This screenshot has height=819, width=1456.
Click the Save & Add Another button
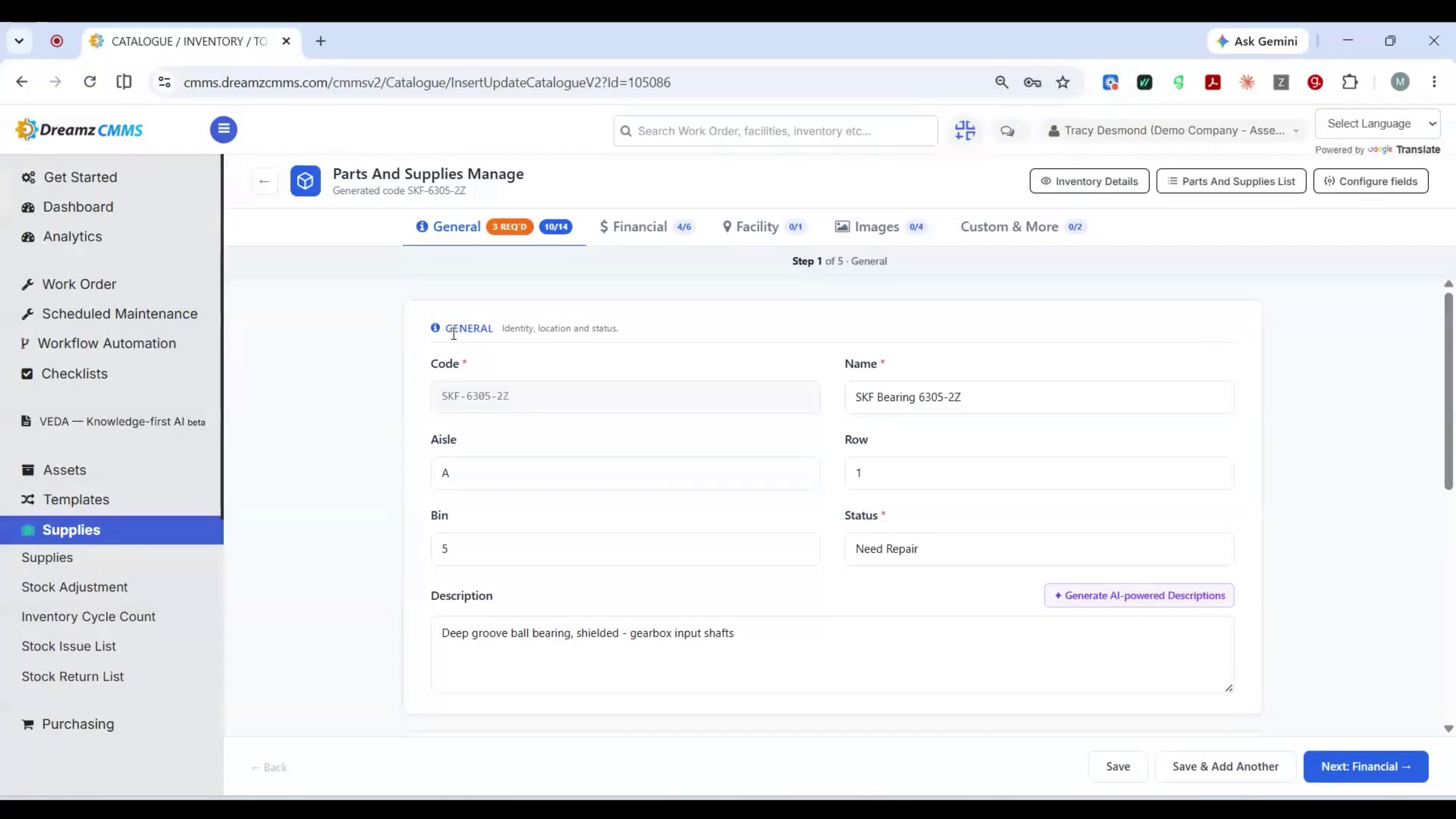pyautogui.click(x=1225, y=767)
